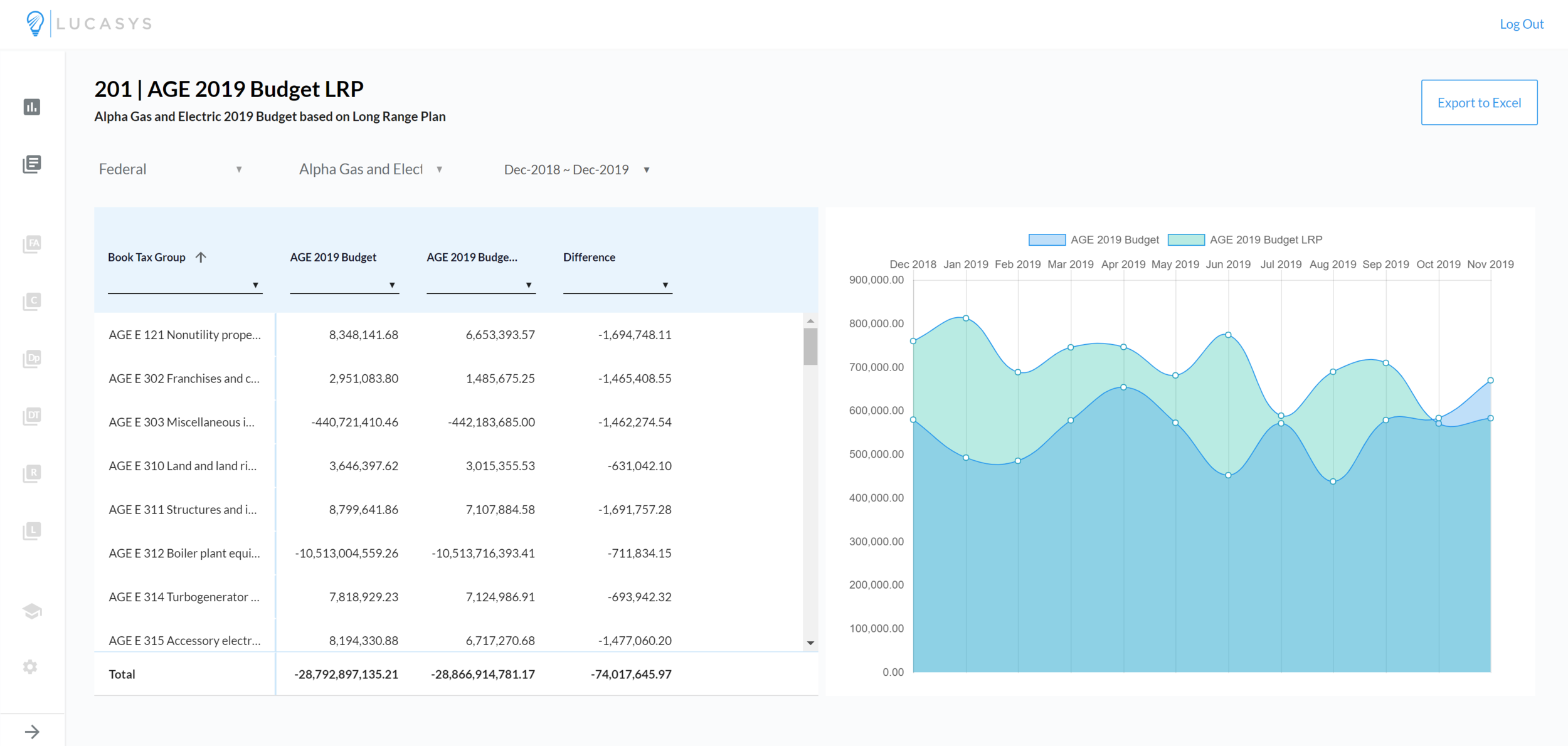1568x746 pixels.
Task: Click the Log Out link
Action: point(1521,24)
